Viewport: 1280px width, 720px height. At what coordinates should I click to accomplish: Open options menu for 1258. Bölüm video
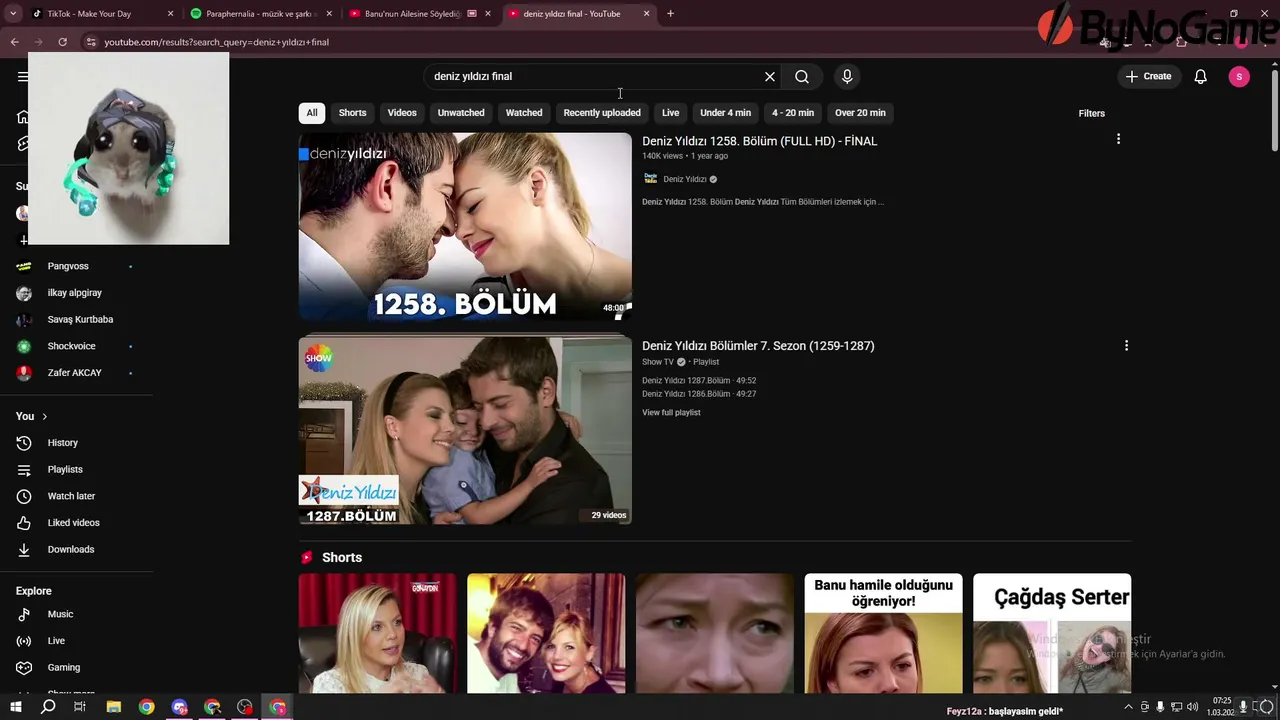1118,139
